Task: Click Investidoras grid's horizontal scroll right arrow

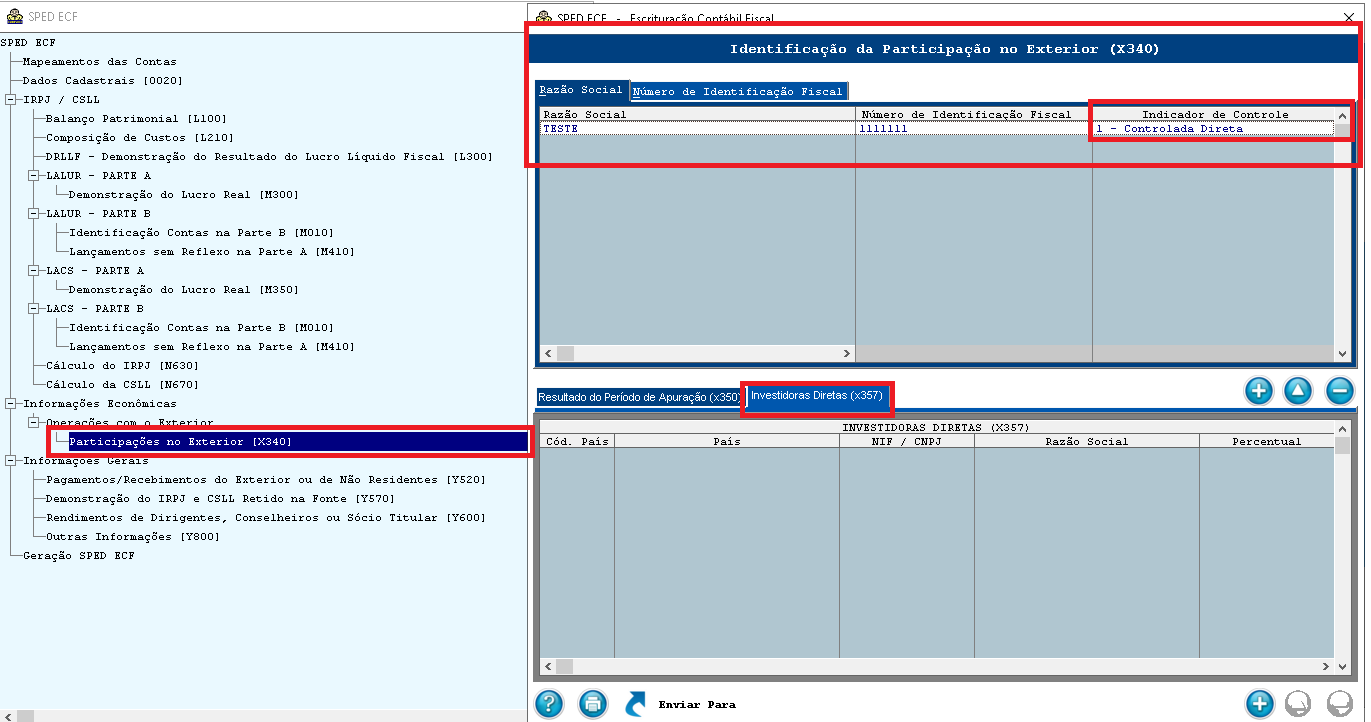Action: [x=1327, y=666]
